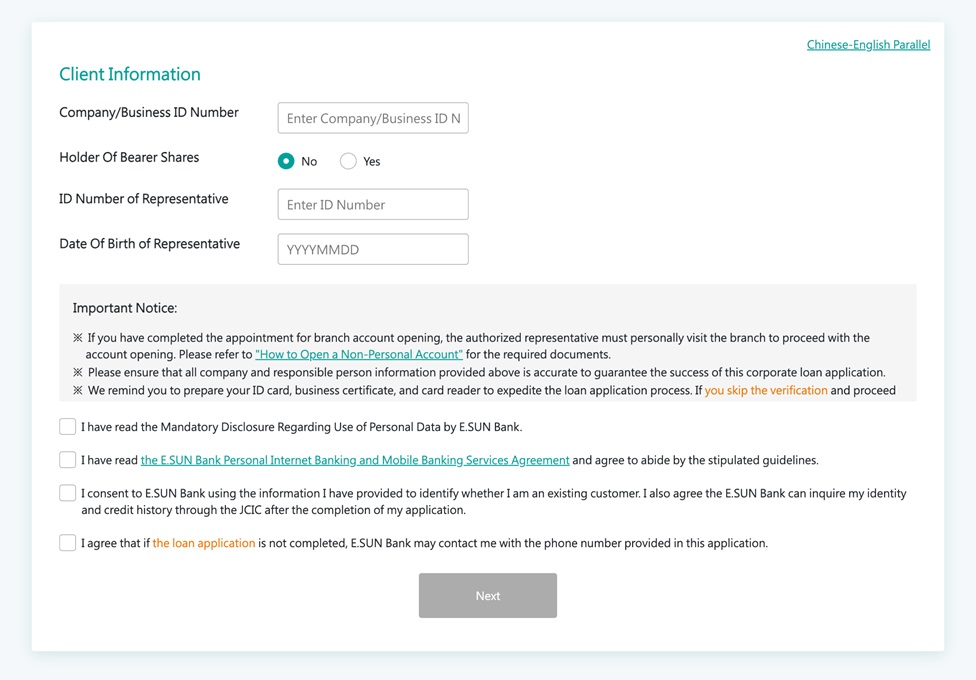The image size is (976, 680).
Task: Click the Date Of Birth of Representative label
Action: pos(150,244)
